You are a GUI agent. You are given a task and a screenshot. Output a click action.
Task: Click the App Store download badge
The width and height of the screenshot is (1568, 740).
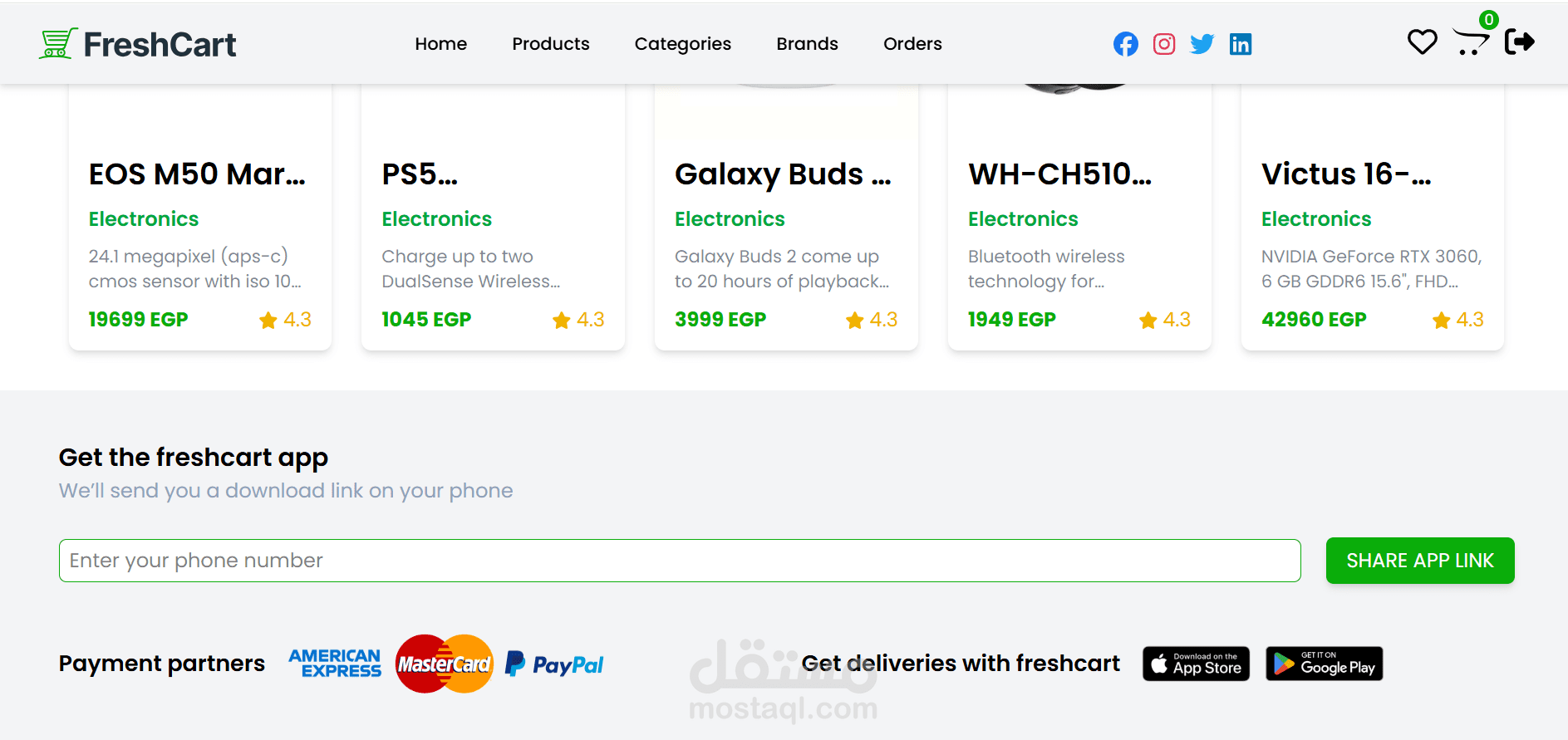pos(1197,664)
